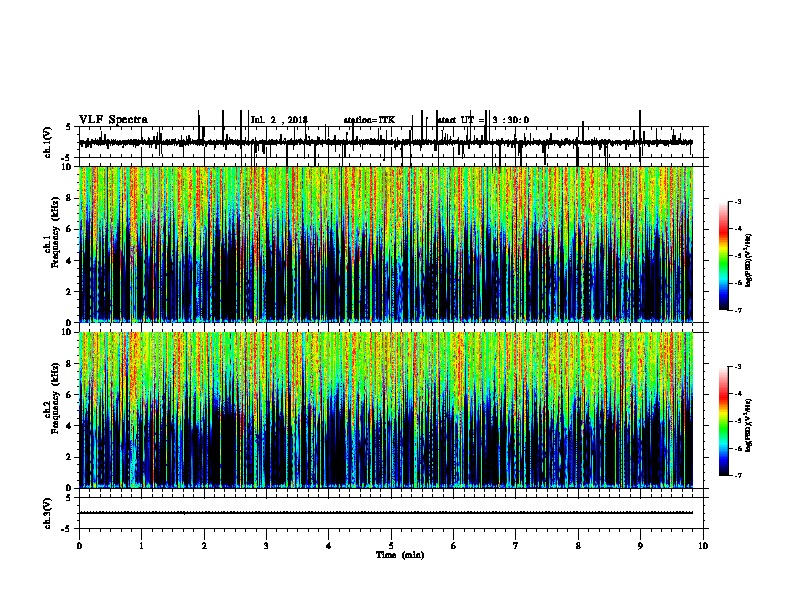
Task: Click the ch.1 colorbar log(PSD) label
Action: click(x=749, y=261)
